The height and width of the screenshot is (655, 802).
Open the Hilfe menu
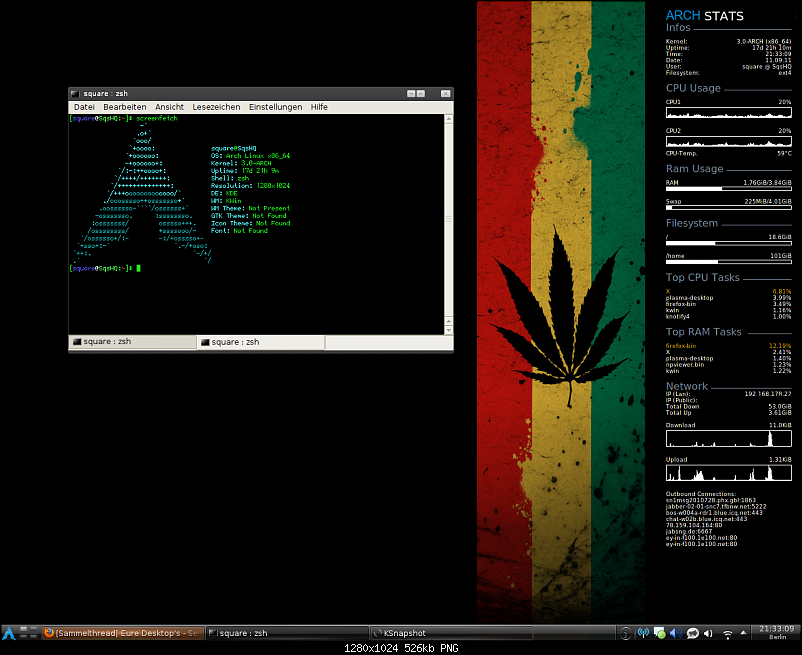[x=319, y=107]
